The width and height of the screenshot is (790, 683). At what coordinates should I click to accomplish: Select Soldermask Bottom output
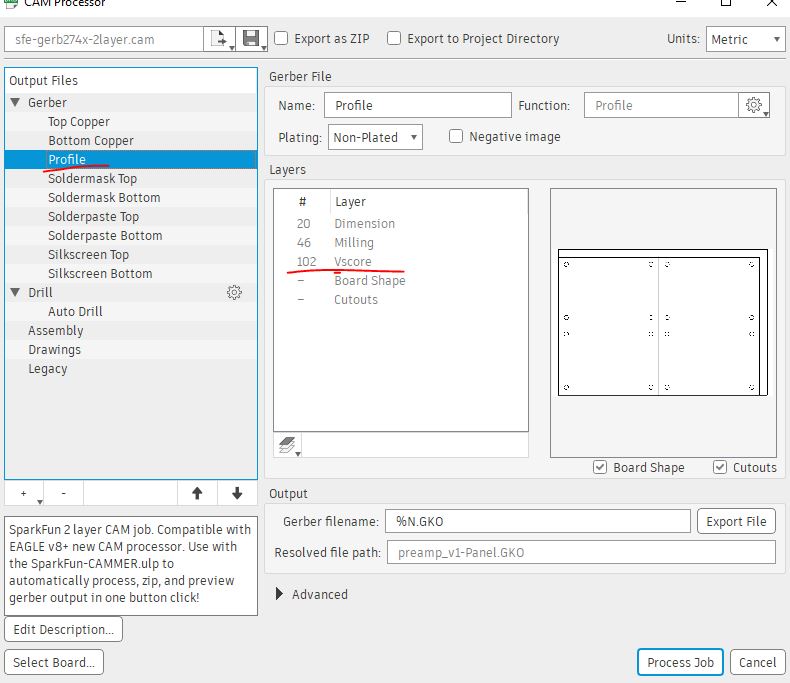pyautogui.click(x=104, y=197)
